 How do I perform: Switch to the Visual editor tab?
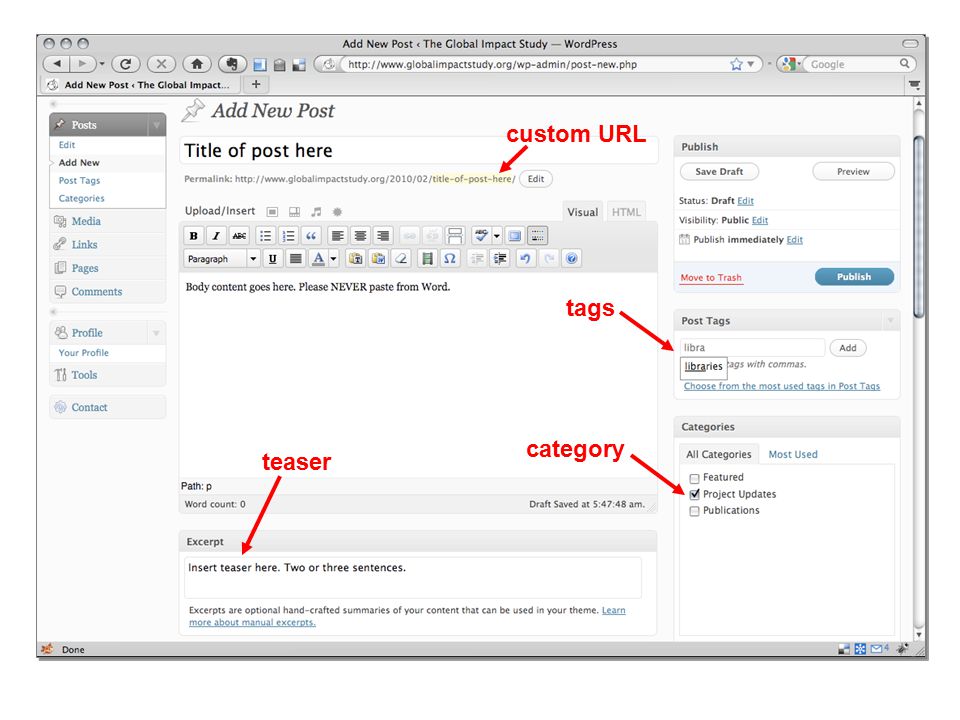582,212
